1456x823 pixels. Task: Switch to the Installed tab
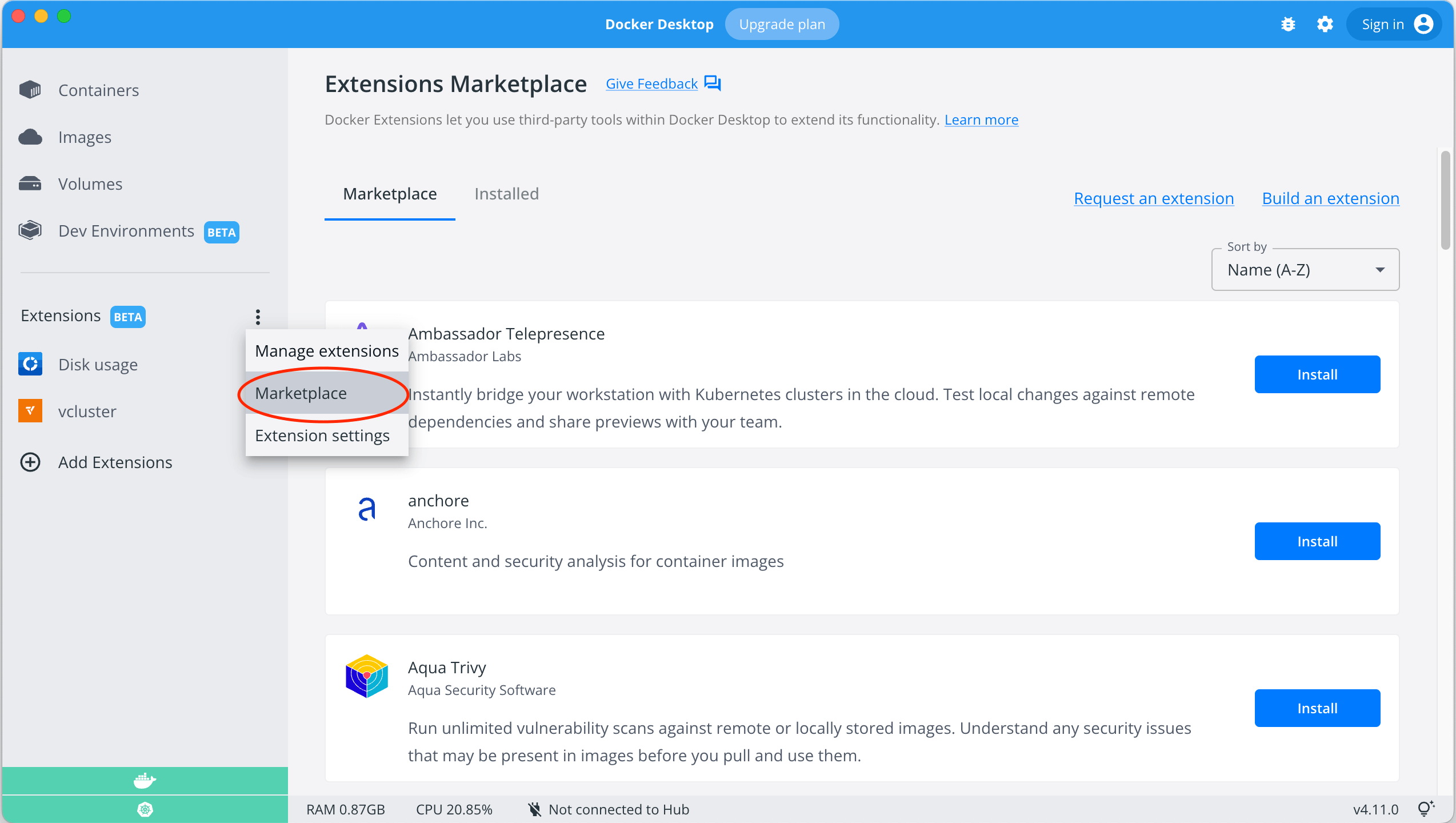coord(506,194)
